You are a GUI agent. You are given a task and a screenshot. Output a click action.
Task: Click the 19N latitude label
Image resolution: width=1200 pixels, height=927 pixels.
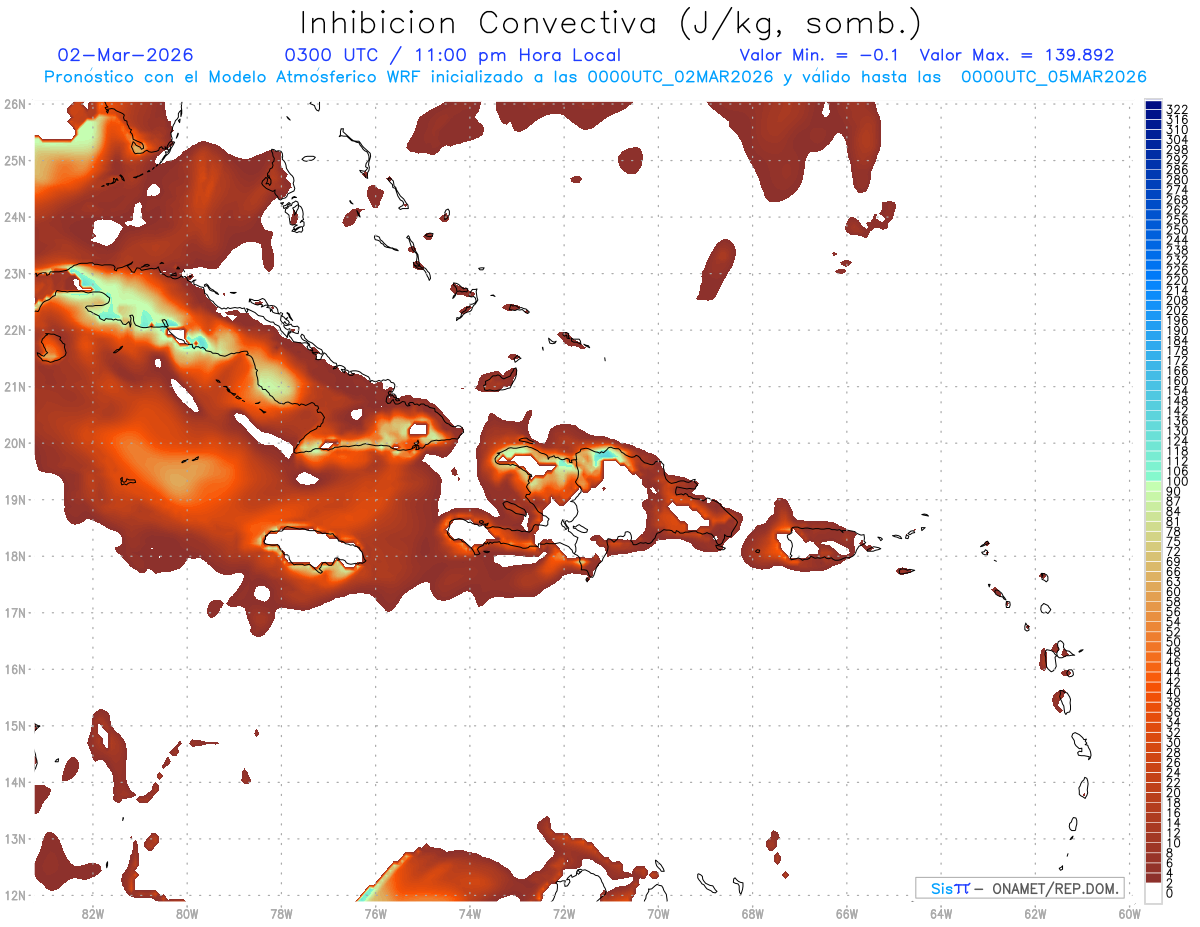tap(15, 499)
